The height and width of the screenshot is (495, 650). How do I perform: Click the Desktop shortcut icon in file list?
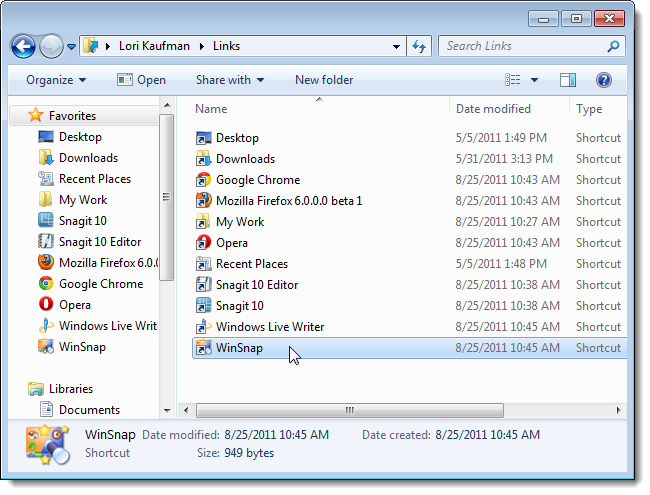[x=203, y=138]
